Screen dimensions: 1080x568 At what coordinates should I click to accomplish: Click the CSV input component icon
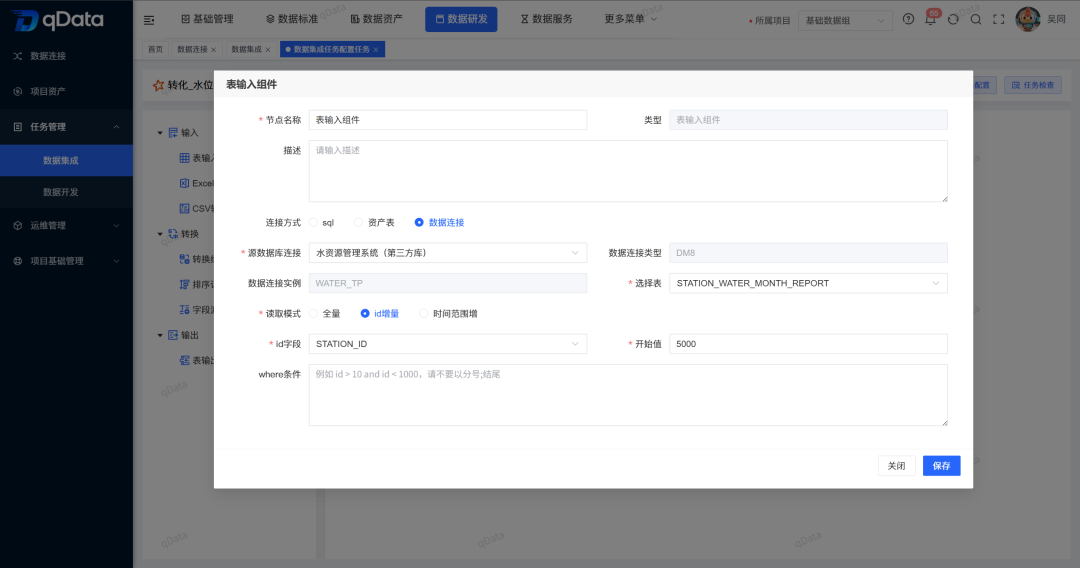(x=185, y=208)
